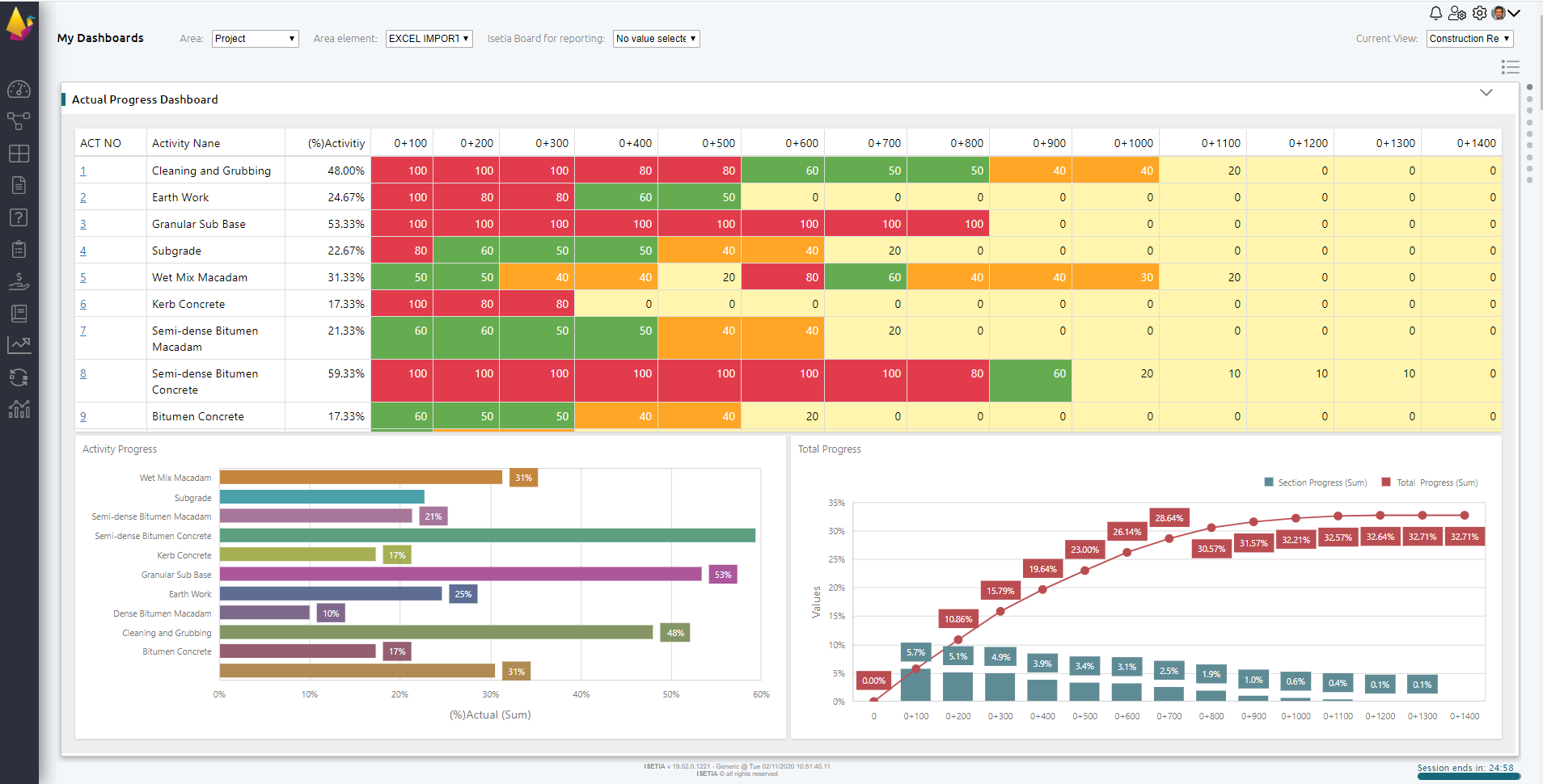Open the dashboard gauge icon in sidebar
Image resolution: width=1543 pixels, height=784 pixels.
pyautogui.click(x=19, y=90)
